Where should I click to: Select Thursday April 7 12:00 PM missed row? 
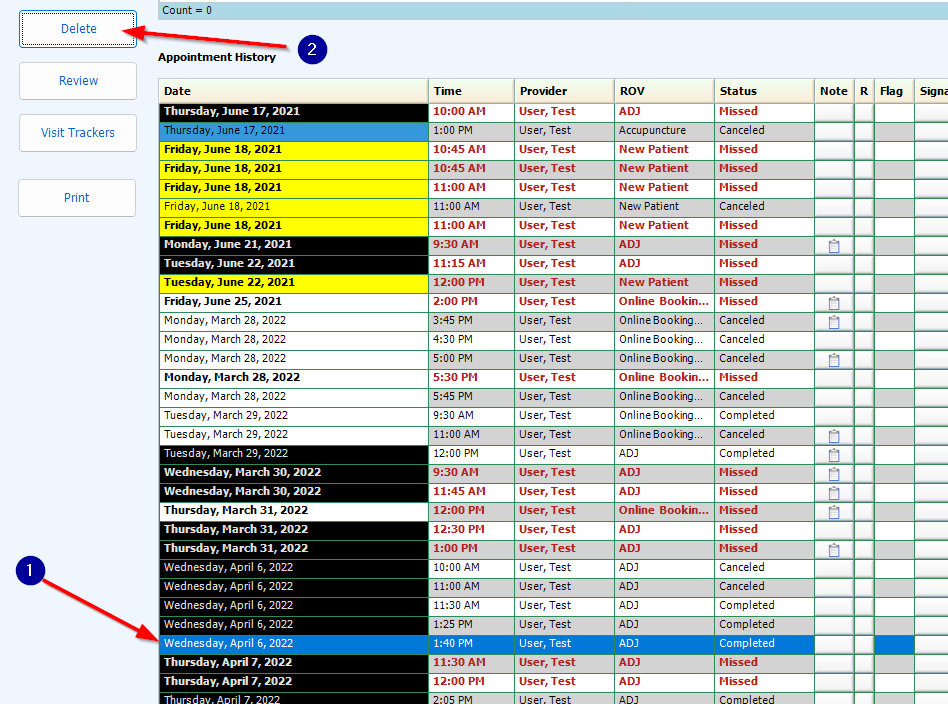point(553,681)
